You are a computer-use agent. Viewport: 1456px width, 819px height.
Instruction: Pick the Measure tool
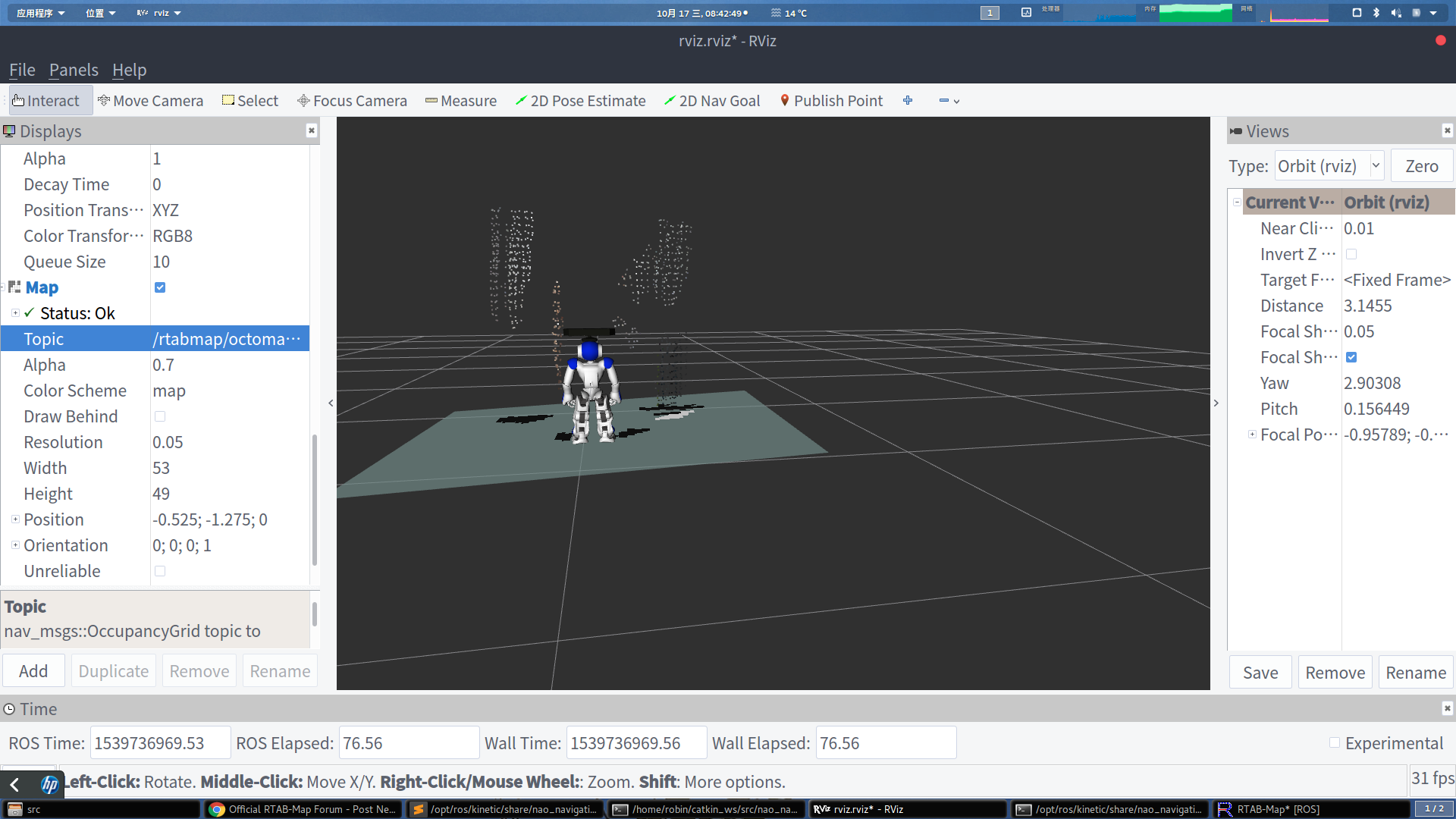(461, 101)
